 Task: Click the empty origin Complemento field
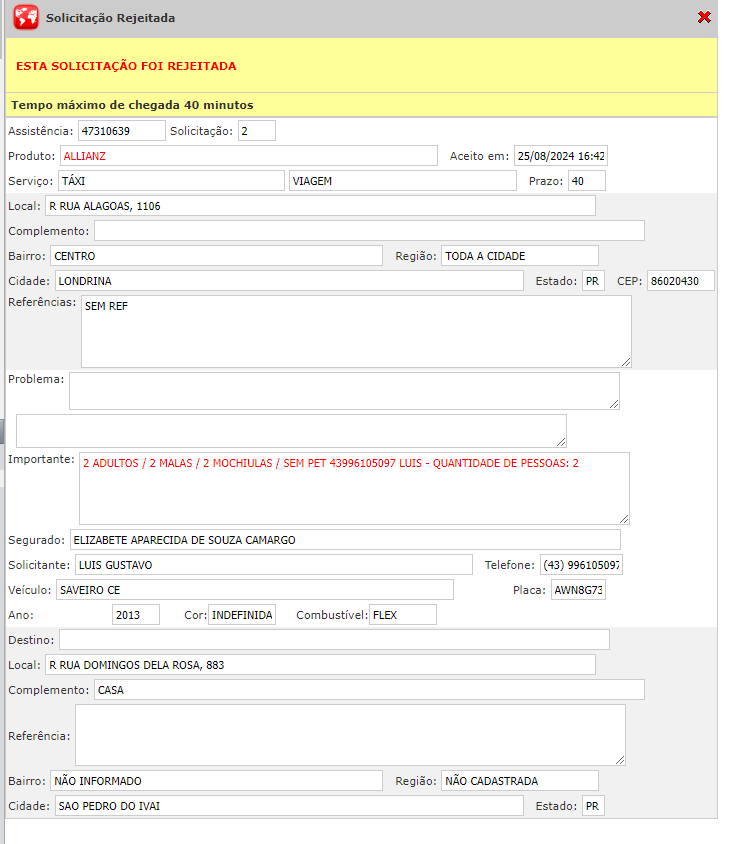369,231
